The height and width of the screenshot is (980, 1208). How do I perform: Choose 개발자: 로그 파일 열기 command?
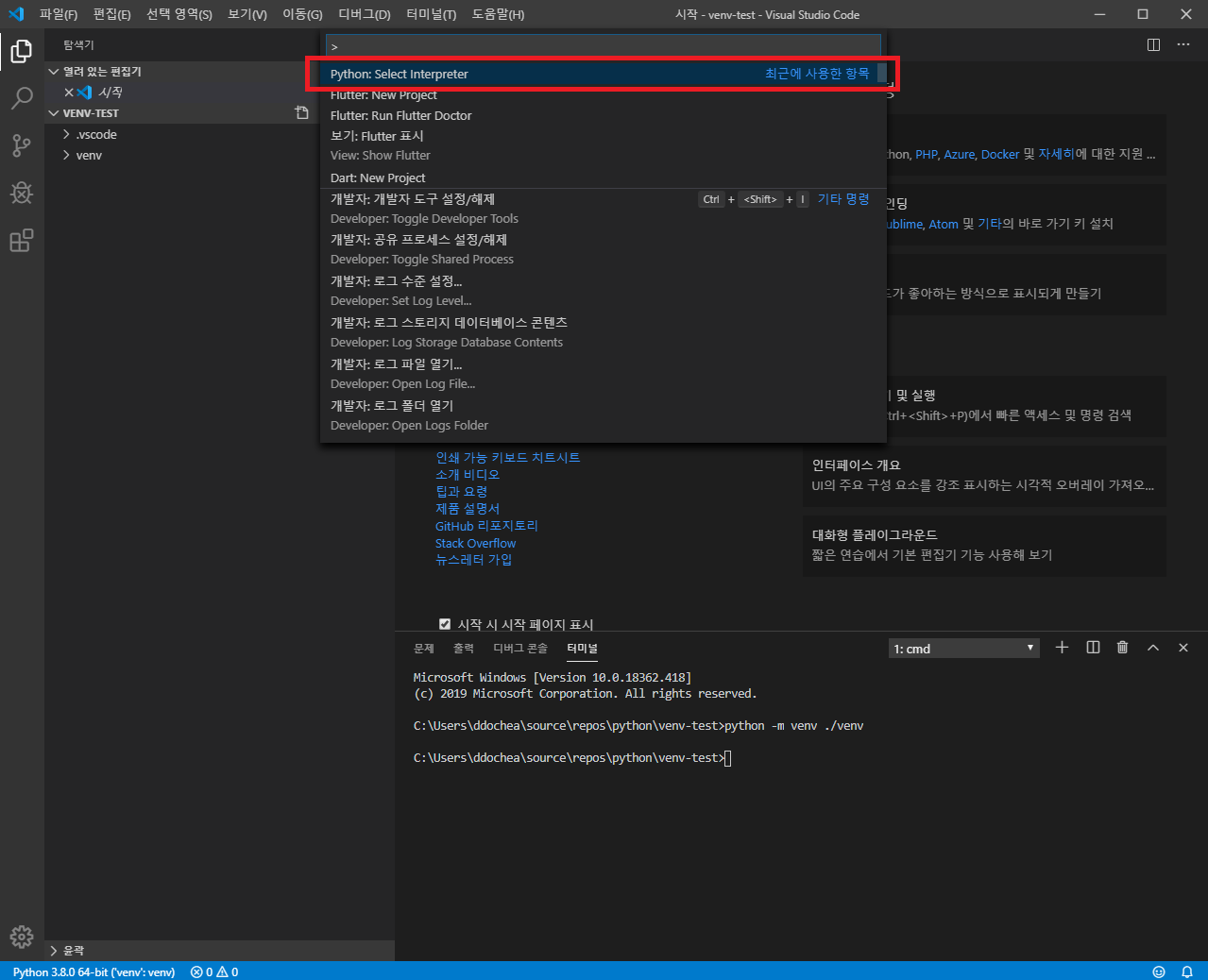(x=604, y=374)
